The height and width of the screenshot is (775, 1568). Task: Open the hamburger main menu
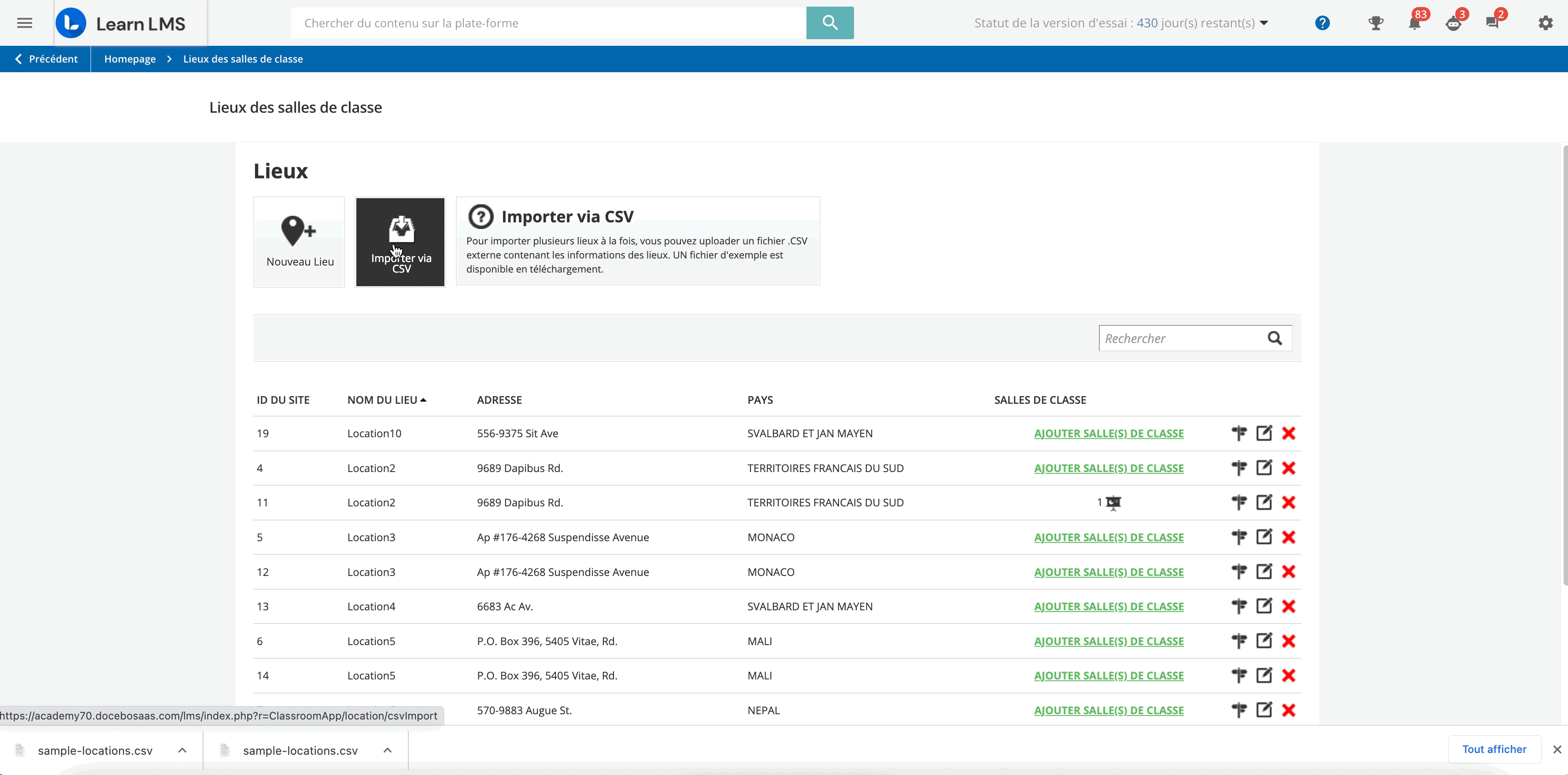(x=24, y=23)
